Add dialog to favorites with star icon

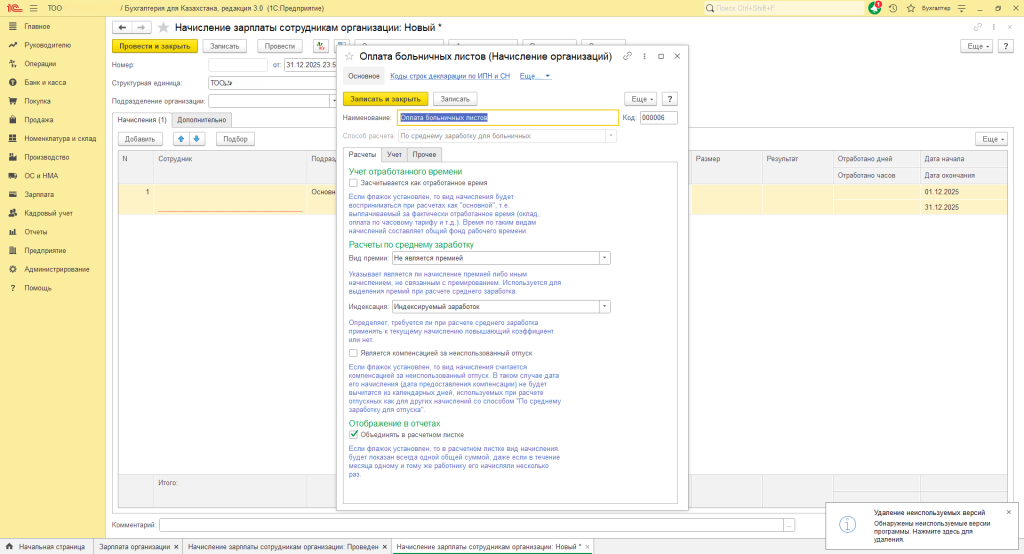point(349,57)
